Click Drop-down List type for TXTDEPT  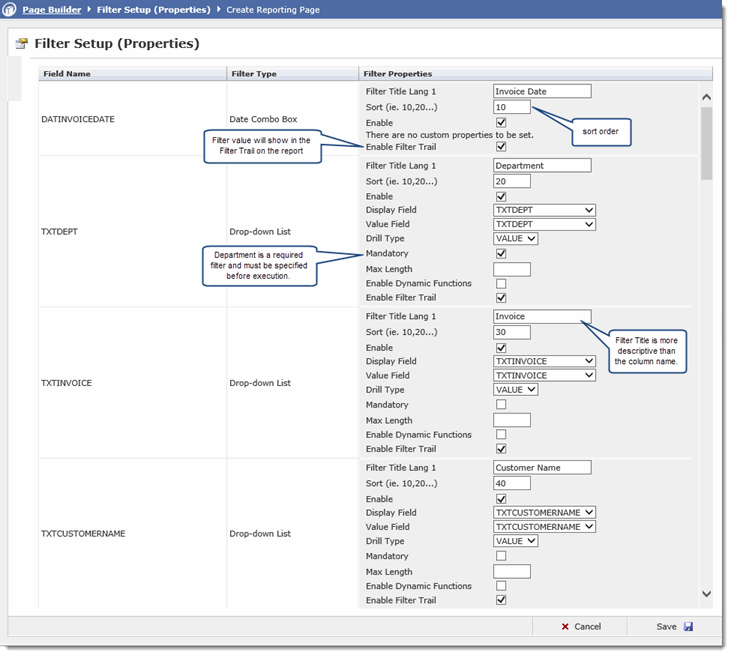(260, 232)
